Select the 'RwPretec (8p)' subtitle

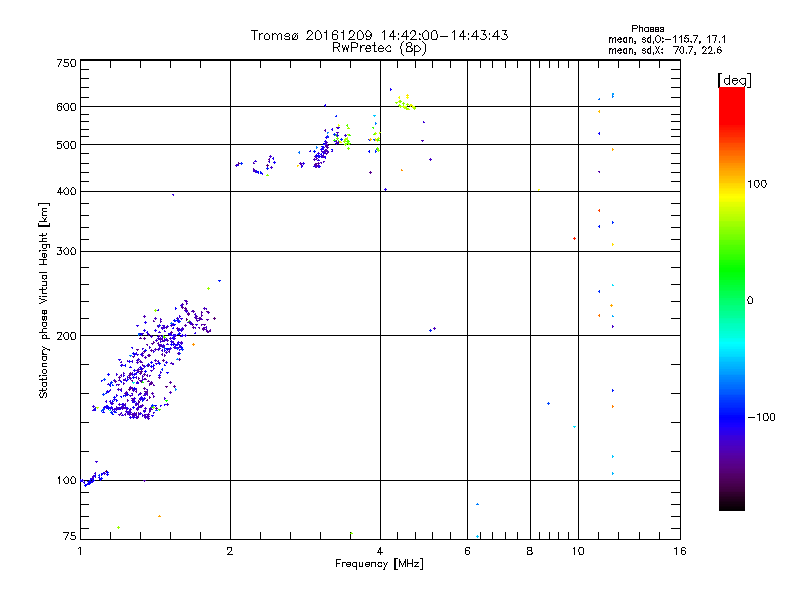pyautogui.click(x=379, y=48)
